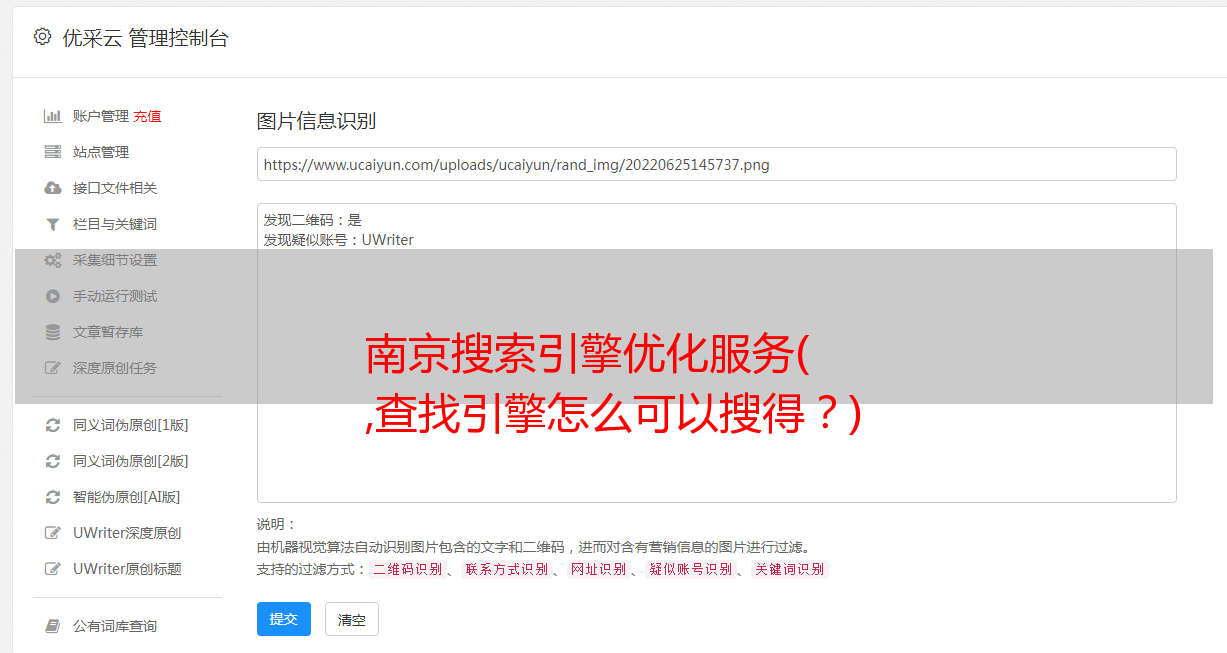Click the 二维码识别 tag
Image resolution: width=1227 pixels, height=653 pixels.
coord(407,569)
